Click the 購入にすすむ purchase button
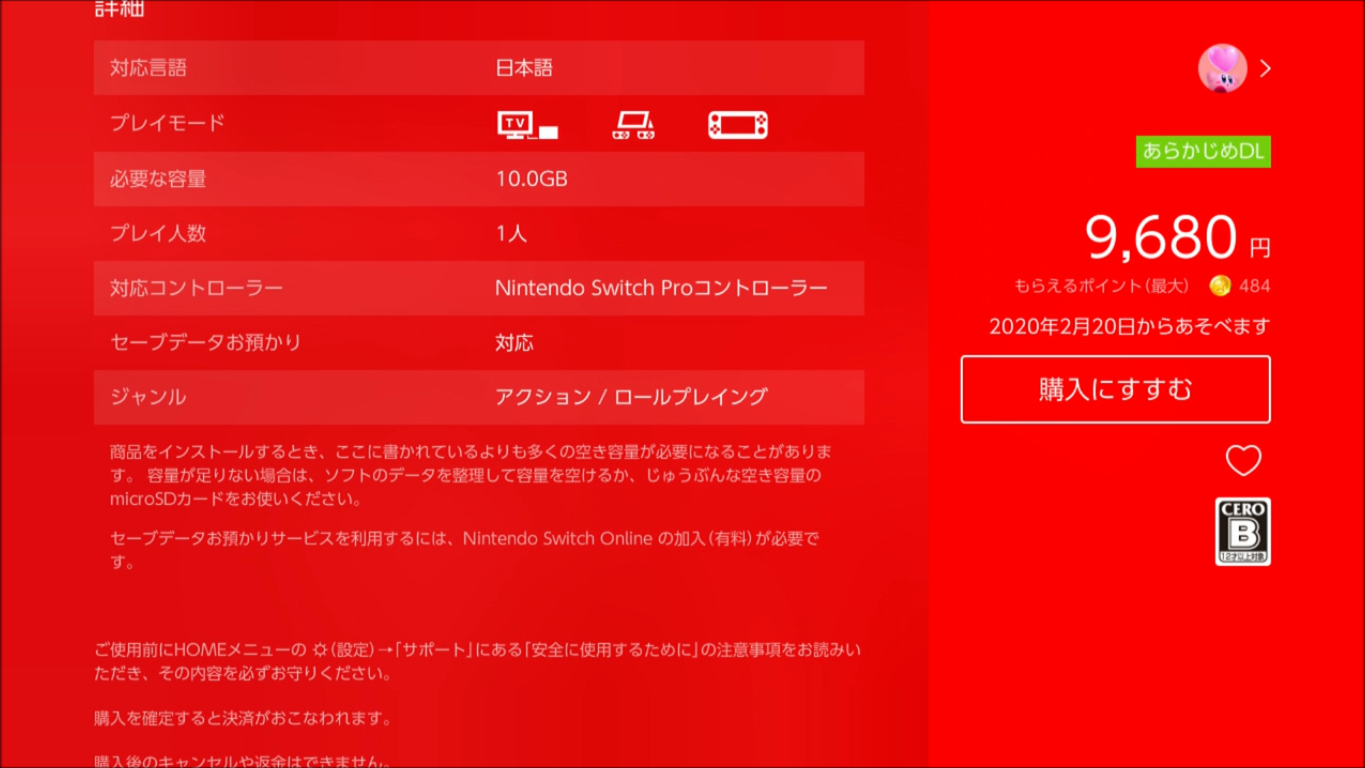The image size is (1365, 768). (x=1116, y=389)
